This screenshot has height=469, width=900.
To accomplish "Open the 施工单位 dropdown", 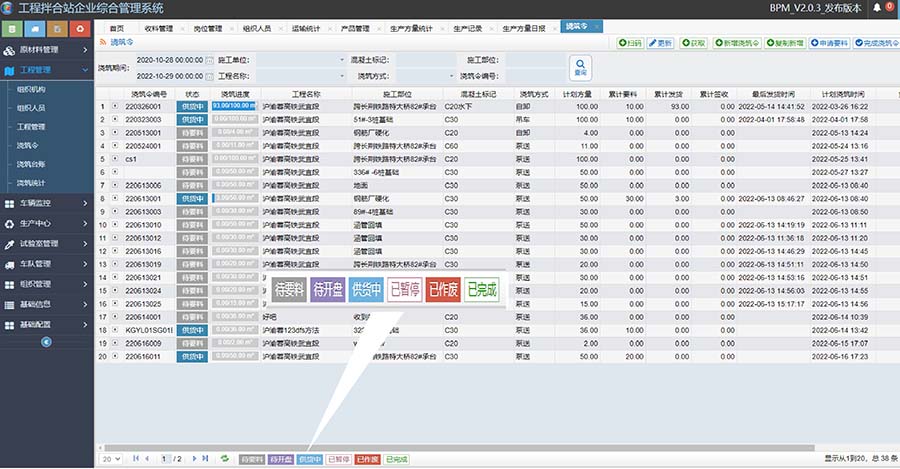I will click(296, 60).
